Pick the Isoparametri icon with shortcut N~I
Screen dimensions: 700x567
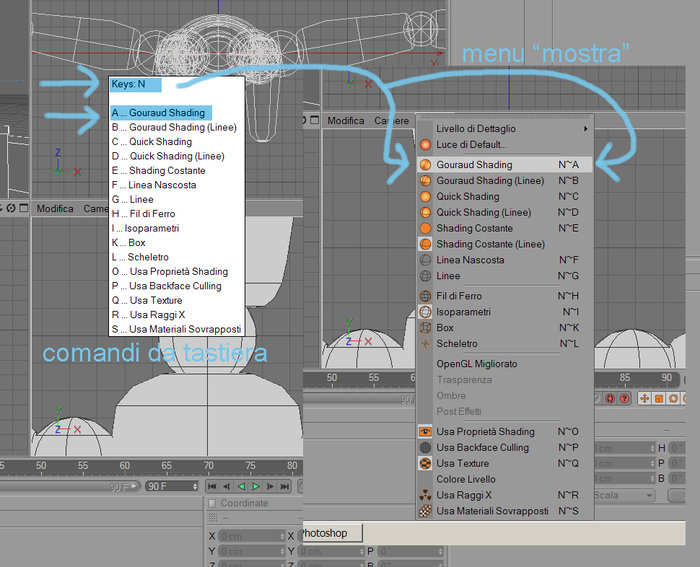pos(425,312)
